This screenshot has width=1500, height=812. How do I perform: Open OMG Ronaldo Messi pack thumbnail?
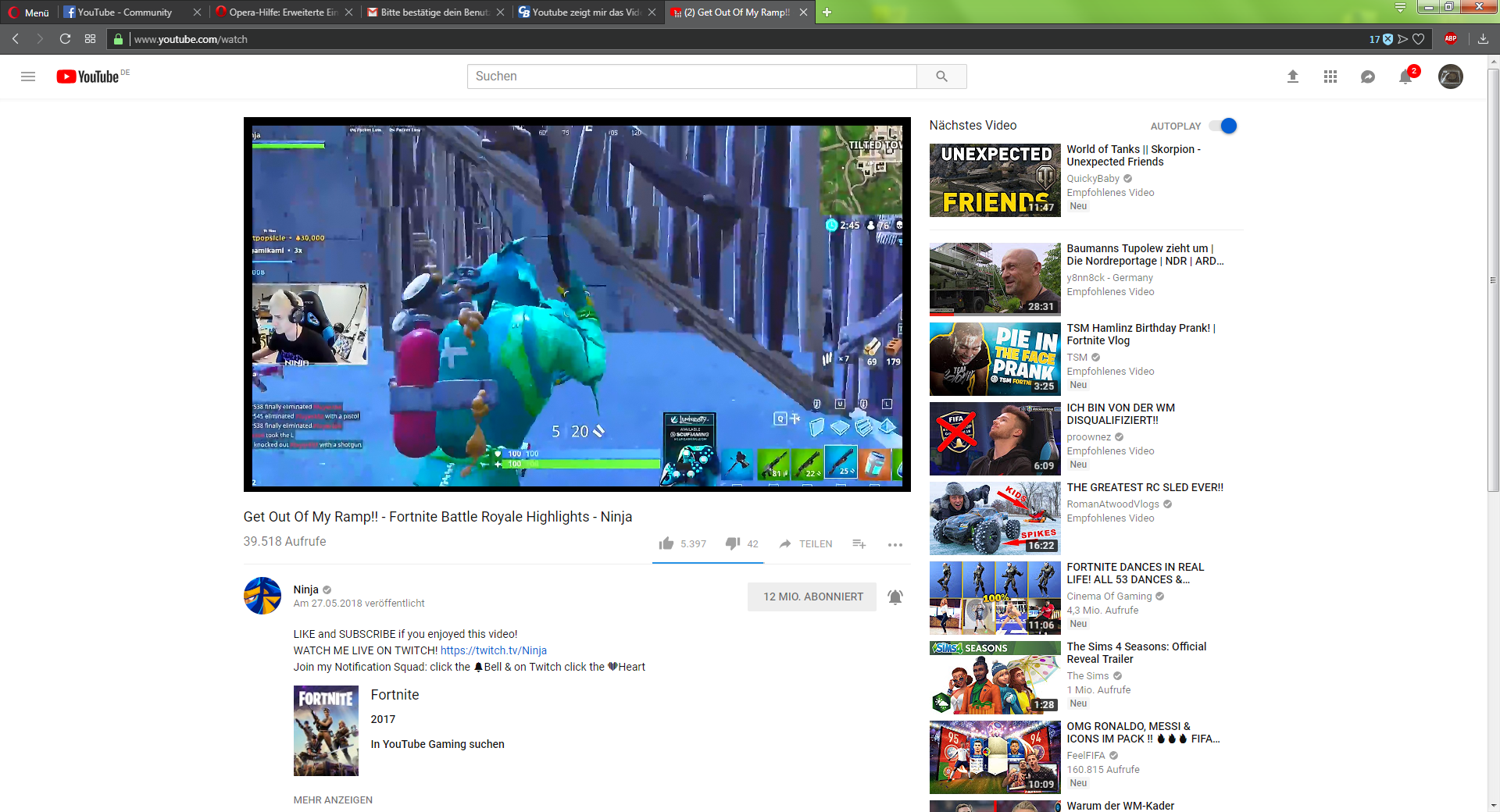coord(995,757)
